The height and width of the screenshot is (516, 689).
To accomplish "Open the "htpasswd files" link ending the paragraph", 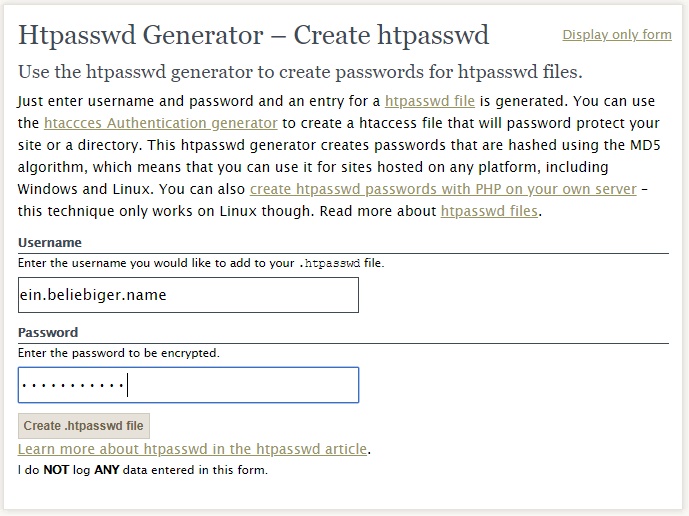I will pyautogui.click(x=488, y=211).
